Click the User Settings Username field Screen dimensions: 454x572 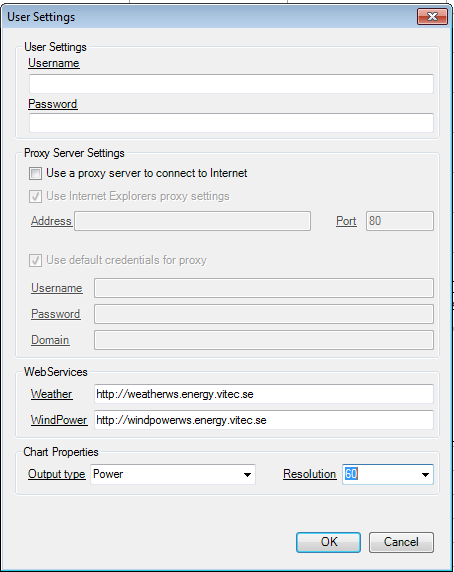coord(231,84)
